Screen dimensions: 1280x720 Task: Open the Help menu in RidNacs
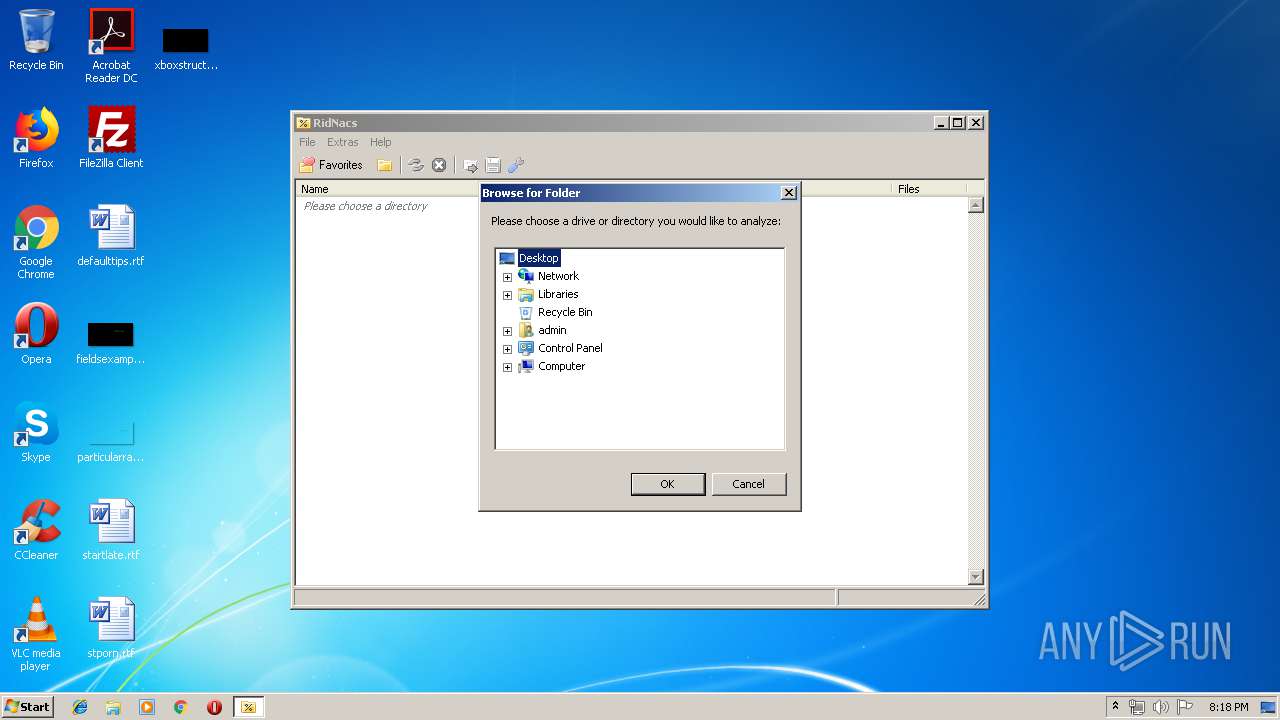click(x=380, y=142)
